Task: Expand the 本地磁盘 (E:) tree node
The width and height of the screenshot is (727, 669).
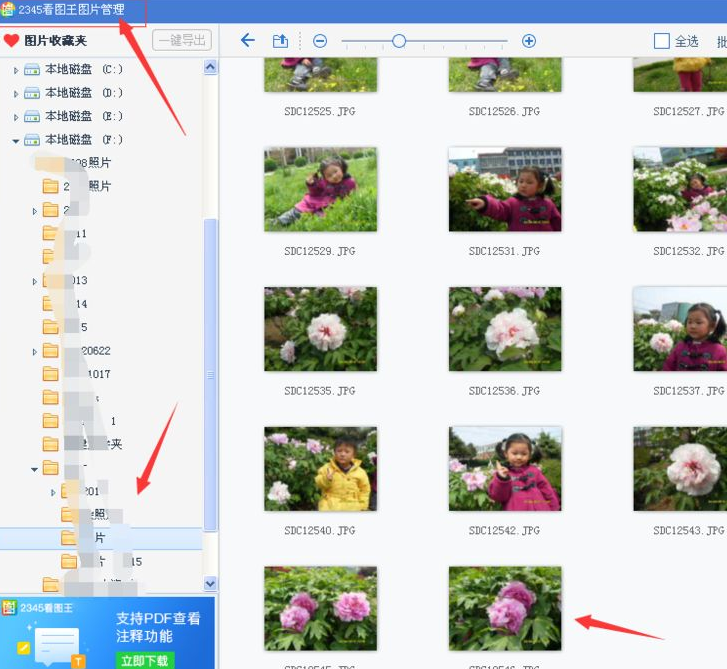Action: [16, 116]
